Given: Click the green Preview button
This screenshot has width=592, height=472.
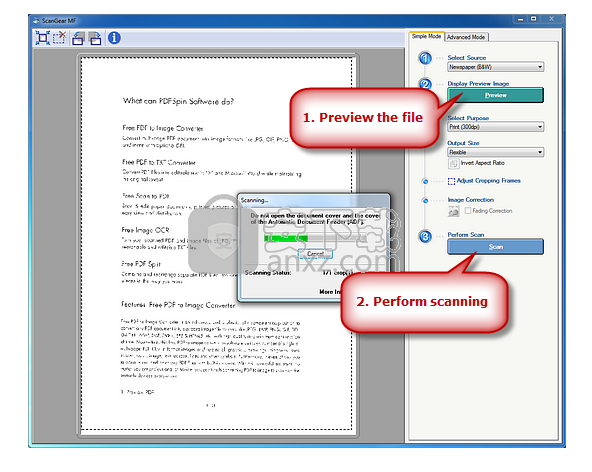Looking at the screenshot, I should 495,95.
